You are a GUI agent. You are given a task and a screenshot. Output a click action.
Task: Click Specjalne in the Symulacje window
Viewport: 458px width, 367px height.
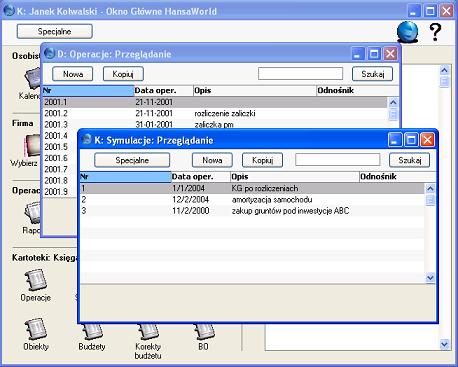(x=132, y=160)
